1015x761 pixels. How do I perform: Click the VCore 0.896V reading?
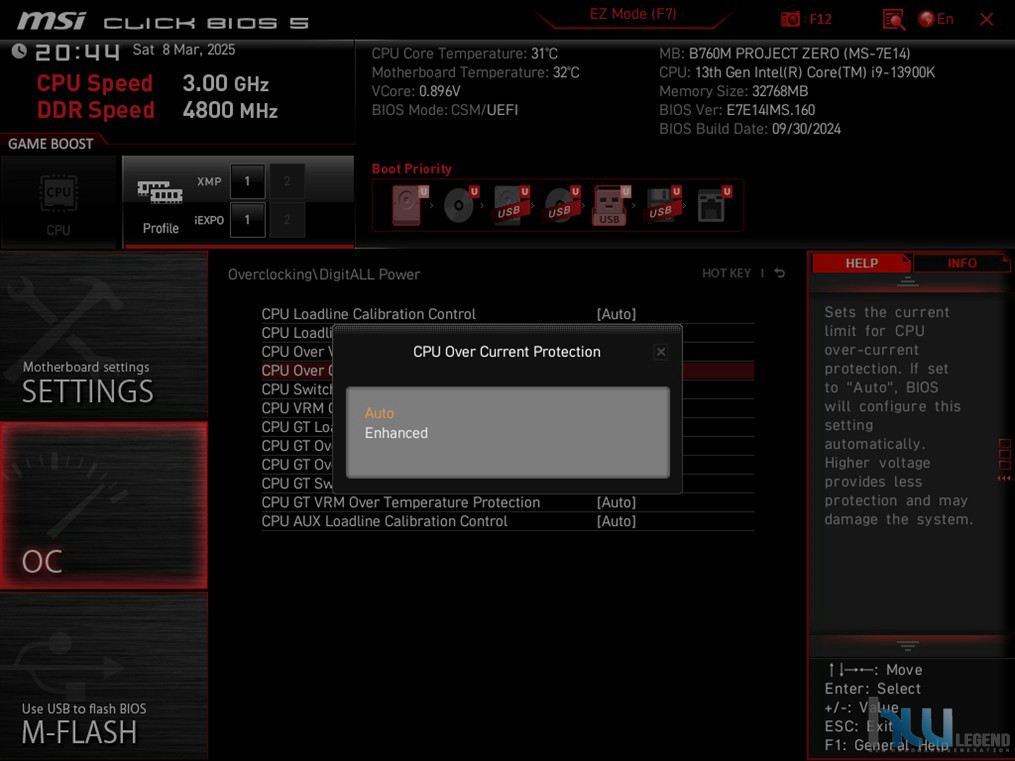pos(416,91)
